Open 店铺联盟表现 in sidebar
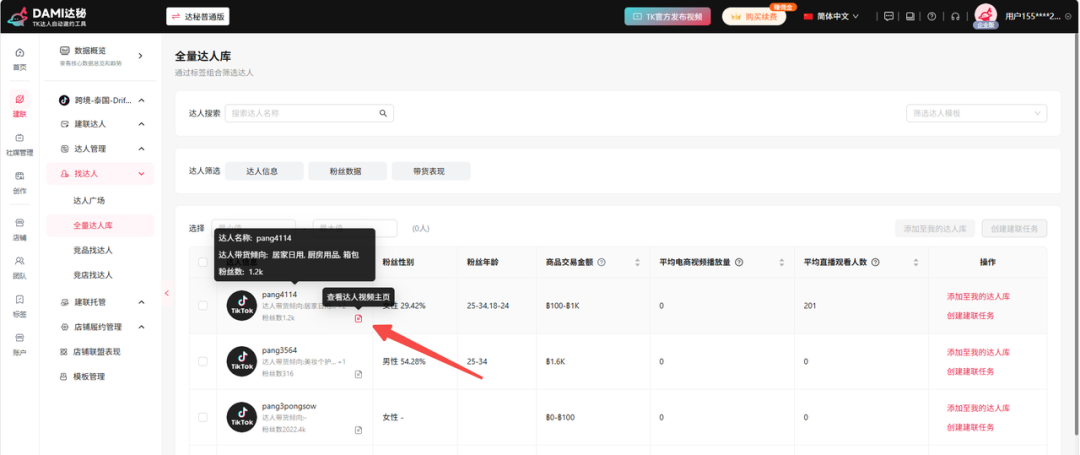 (90, 352)
